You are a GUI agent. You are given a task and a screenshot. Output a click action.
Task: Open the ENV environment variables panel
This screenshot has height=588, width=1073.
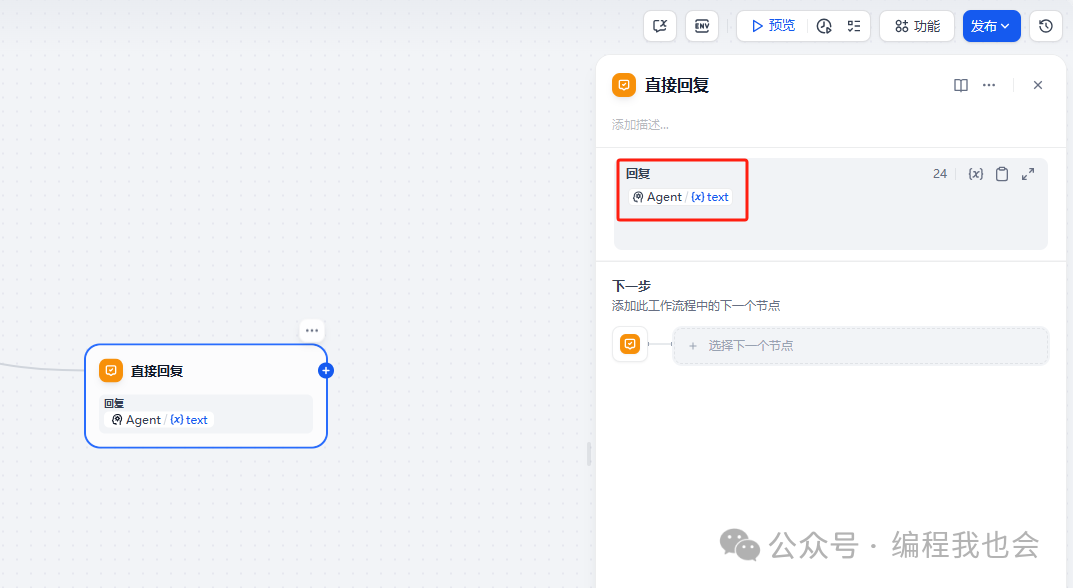[x=702, y=26]
